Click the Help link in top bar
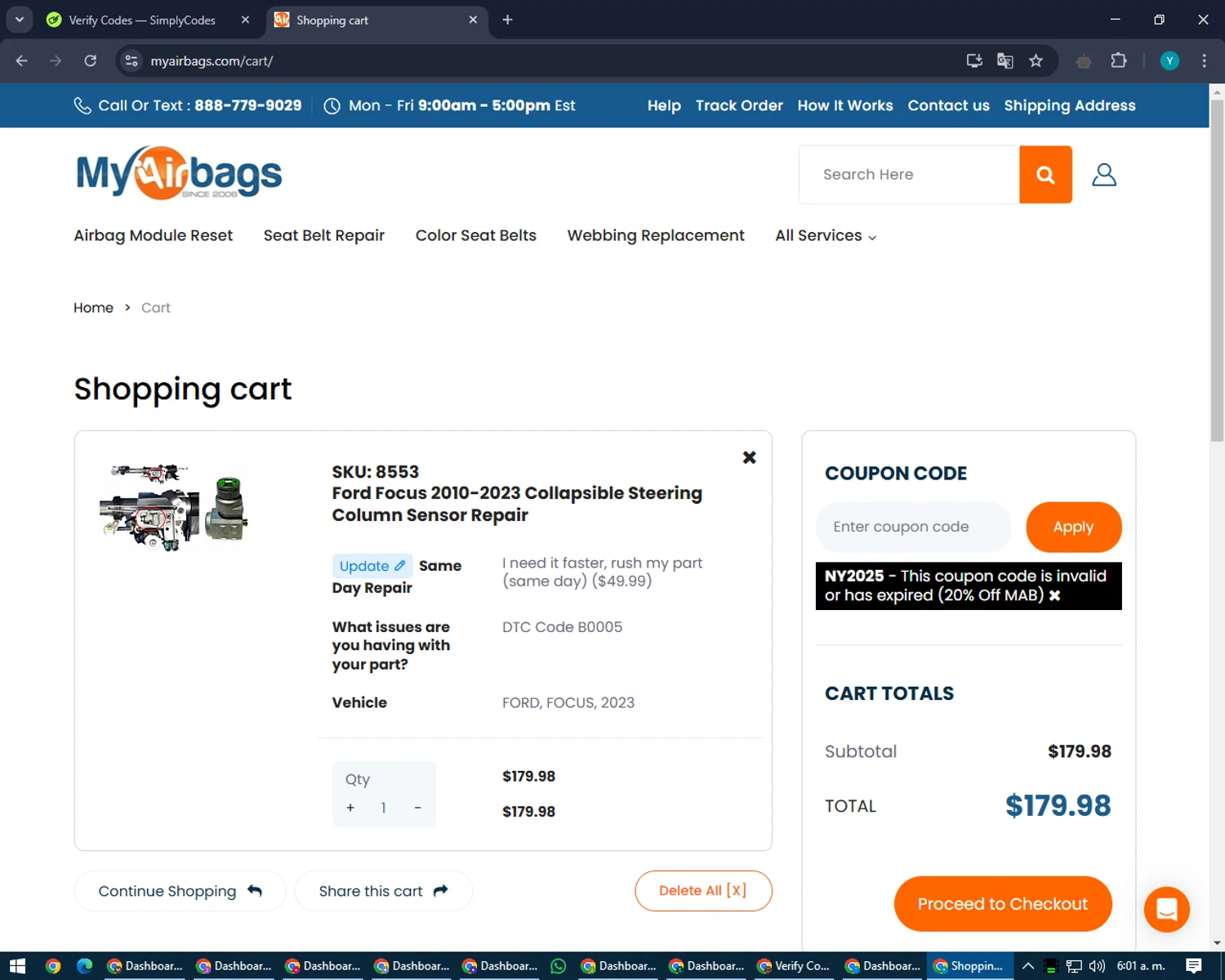Viewport: 1225px width, 980px height. pyautogui.click(x=664, y=105)
